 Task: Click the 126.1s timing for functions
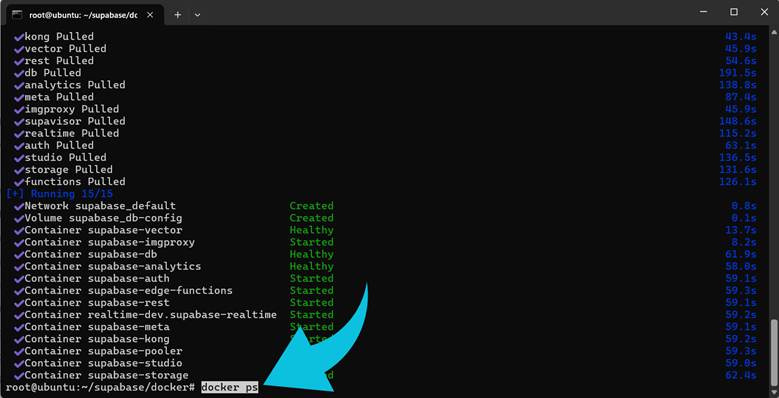click(x=738, y=182)
